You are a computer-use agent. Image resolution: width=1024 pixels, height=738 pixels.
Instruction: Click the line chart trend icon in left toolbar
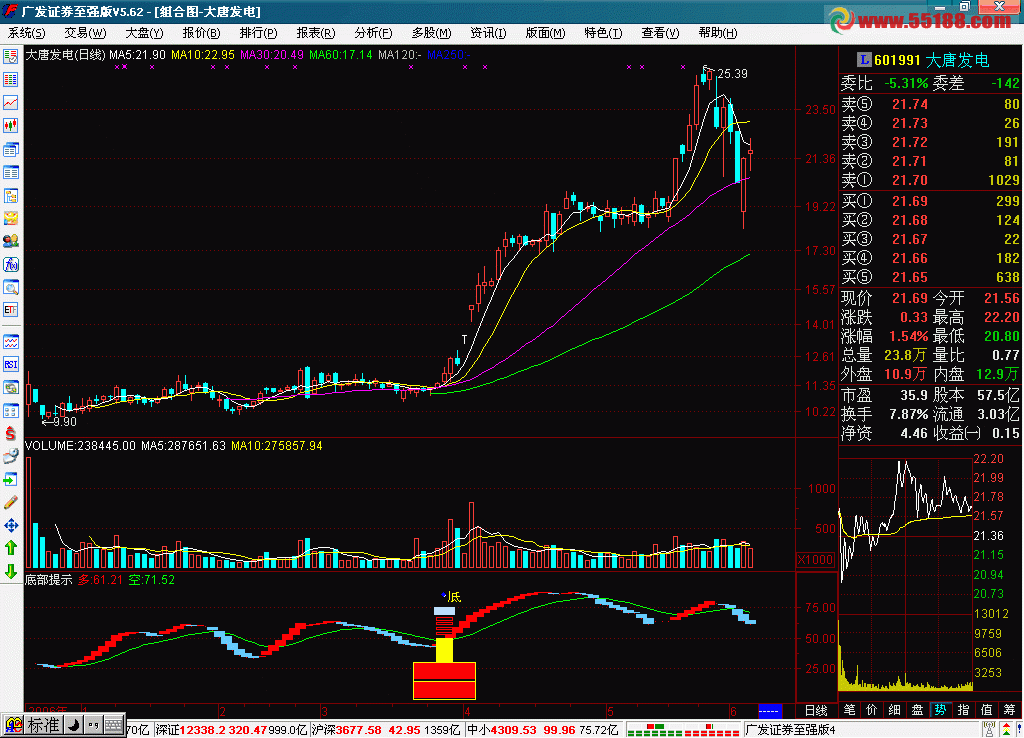10,103
